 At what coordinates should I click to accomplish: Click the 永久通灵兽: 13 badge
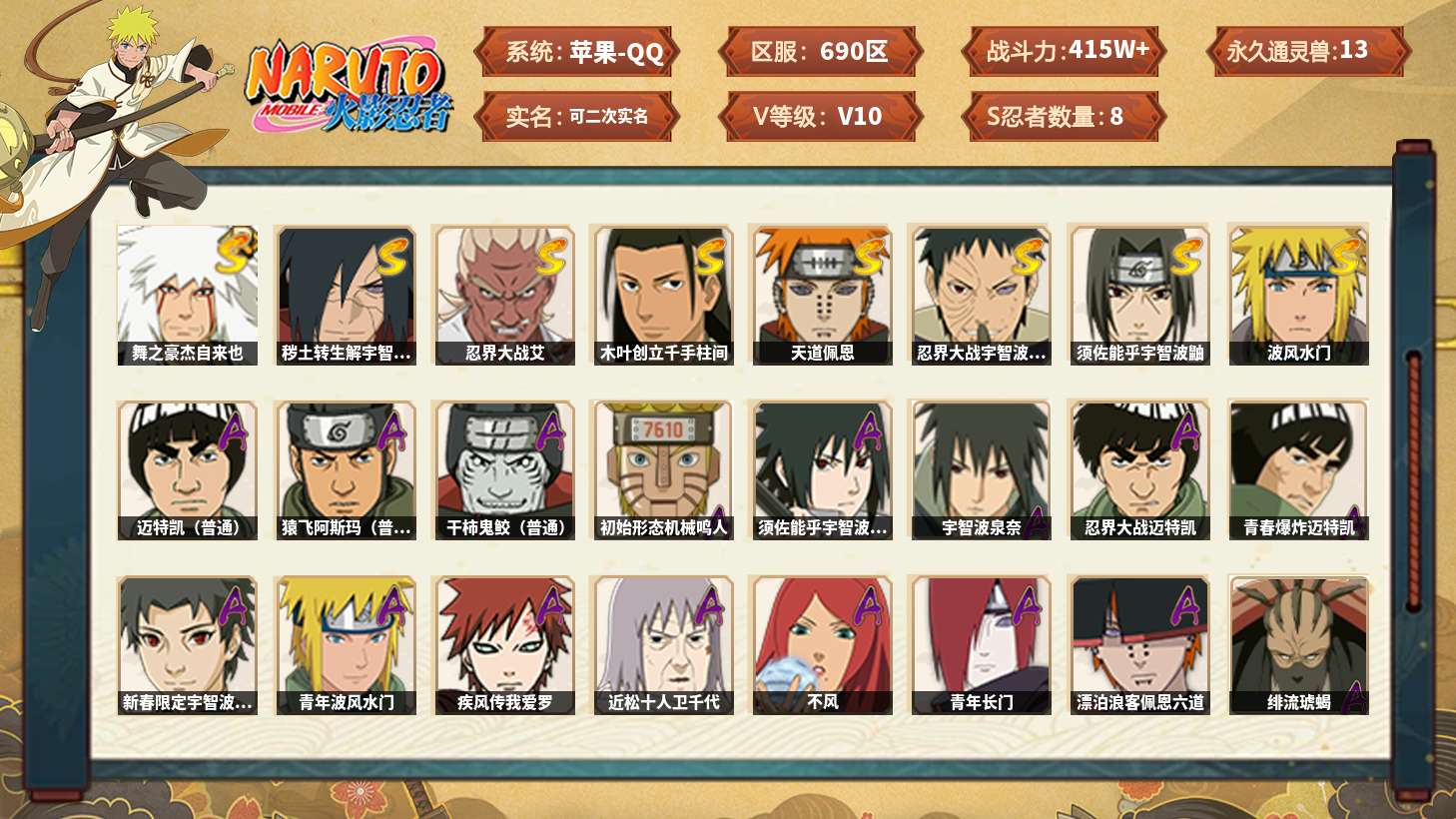pyautogui.click(x=1307, y=51)
